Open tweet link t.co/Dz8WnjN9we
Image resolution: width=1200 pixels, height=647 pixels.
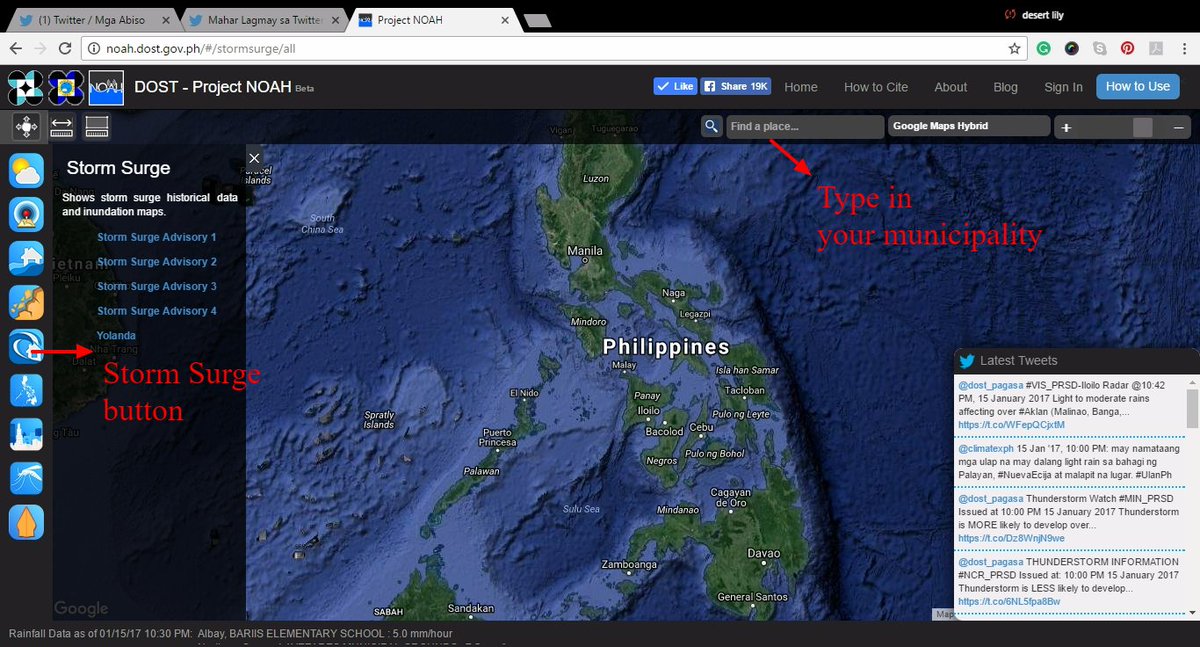[x=1011, y=538]
